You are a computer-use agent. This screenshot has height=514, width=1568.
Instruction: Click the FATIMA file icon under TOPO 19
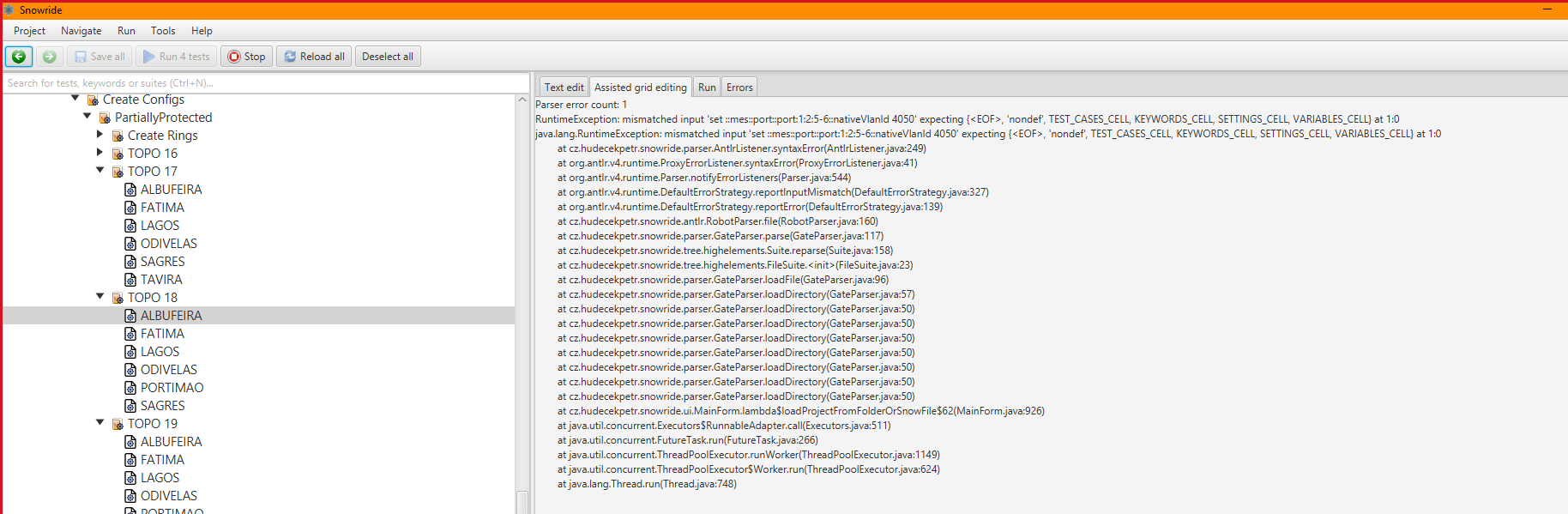pyautogui.click(x=130, y=460)
